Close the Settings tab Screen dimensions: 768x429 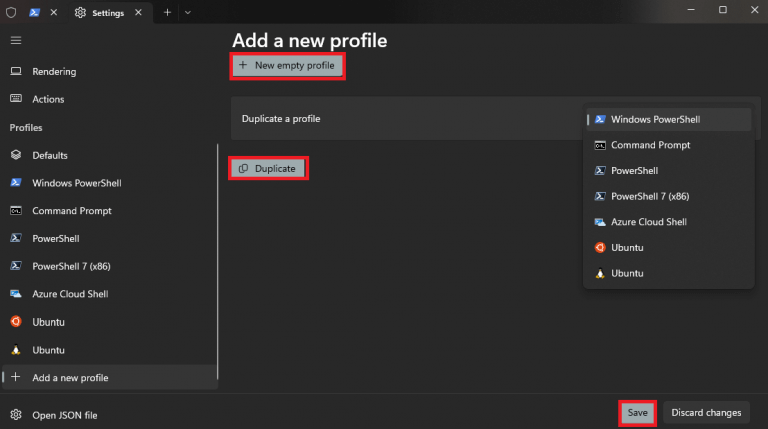[139, 12]
